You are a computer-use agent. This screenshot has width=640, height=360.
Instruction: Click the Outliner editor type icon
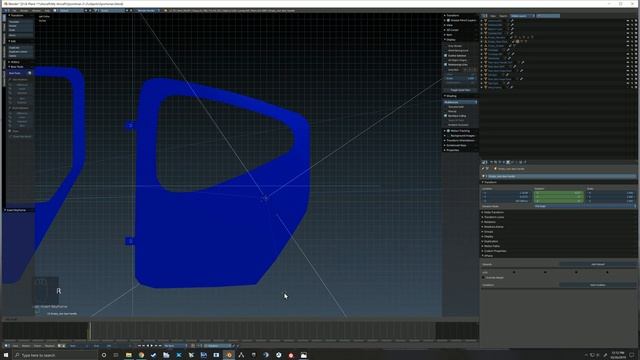click(484, 16)
